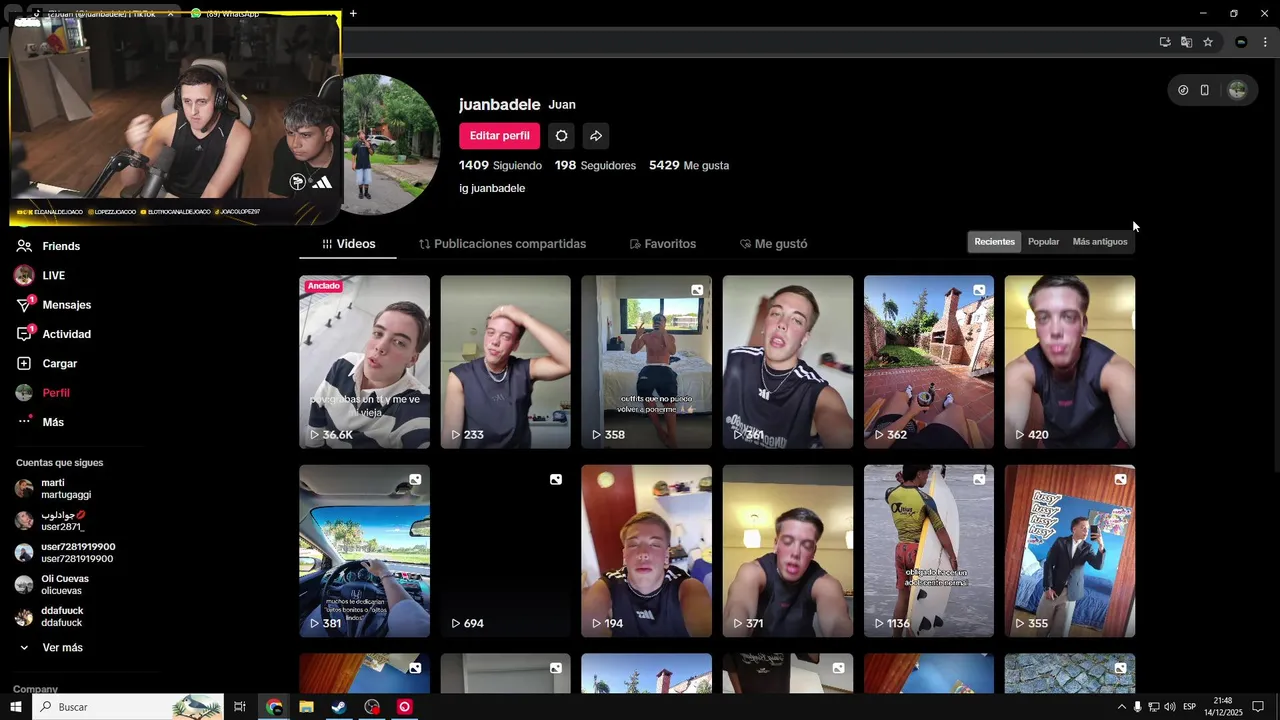Click the volume speaker tray icon
This screenshot has height=720, width=1280.
click(1169, 707)
